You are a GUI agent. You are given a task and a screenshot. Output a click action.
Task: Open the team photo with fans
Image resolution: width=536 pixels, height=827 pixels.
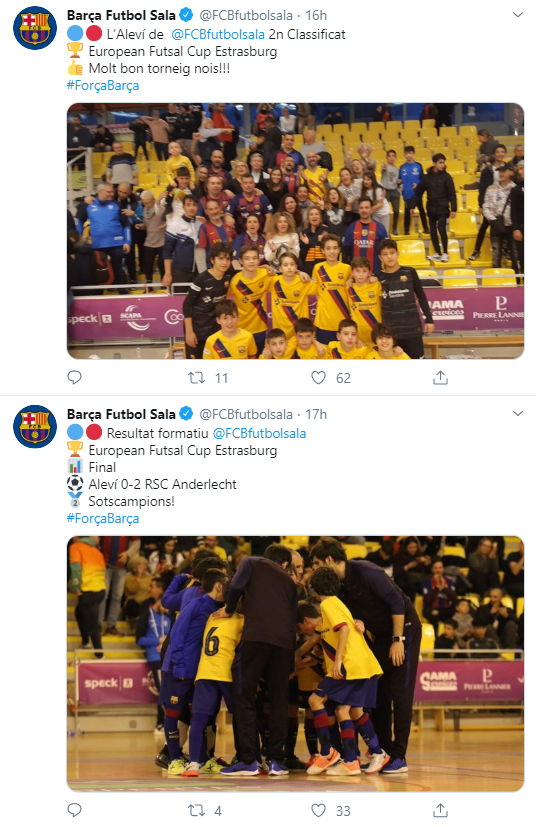[x=295, y=231]
